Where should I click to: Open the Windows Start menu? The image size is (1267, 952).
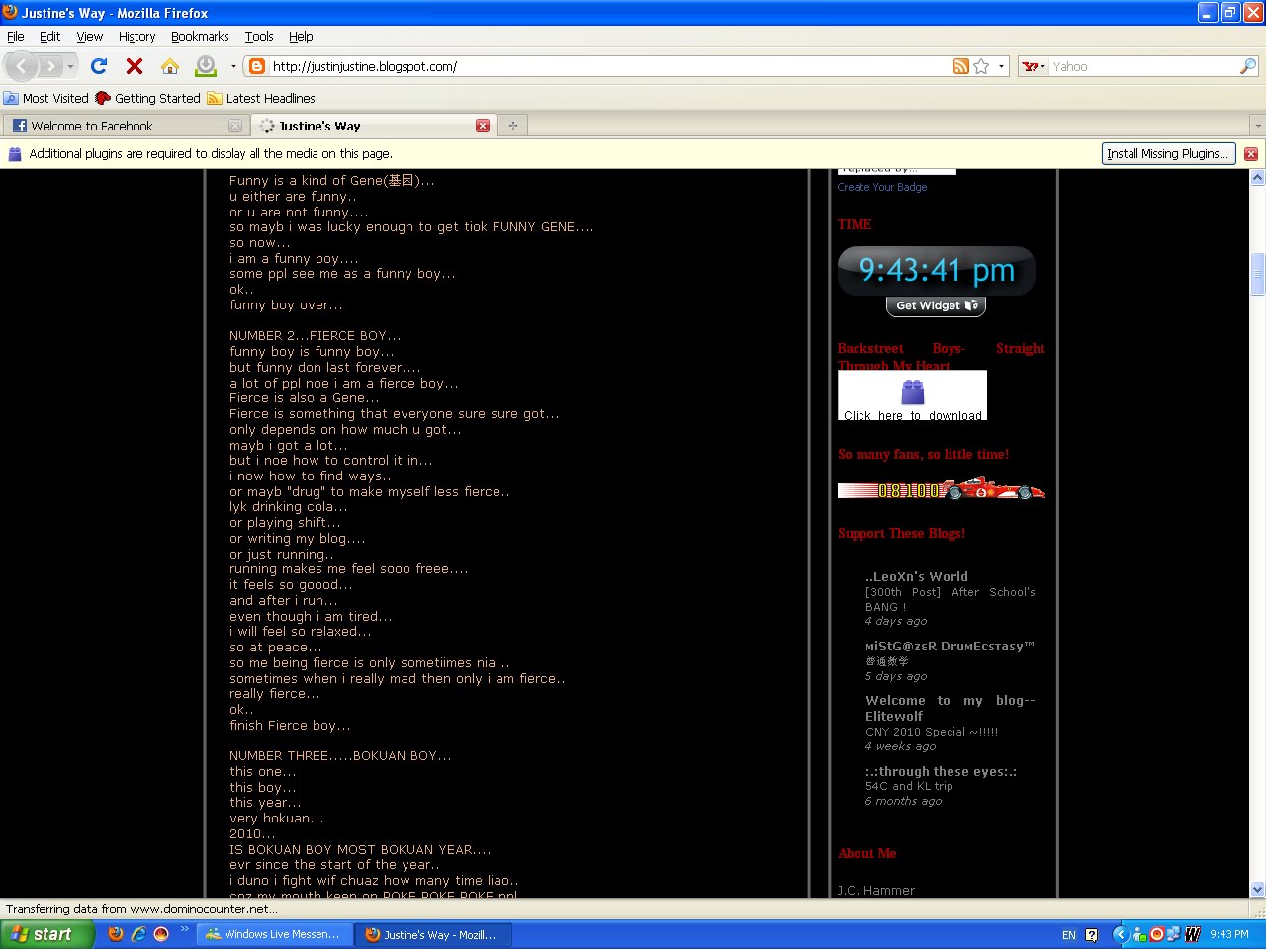coord(47,934)
